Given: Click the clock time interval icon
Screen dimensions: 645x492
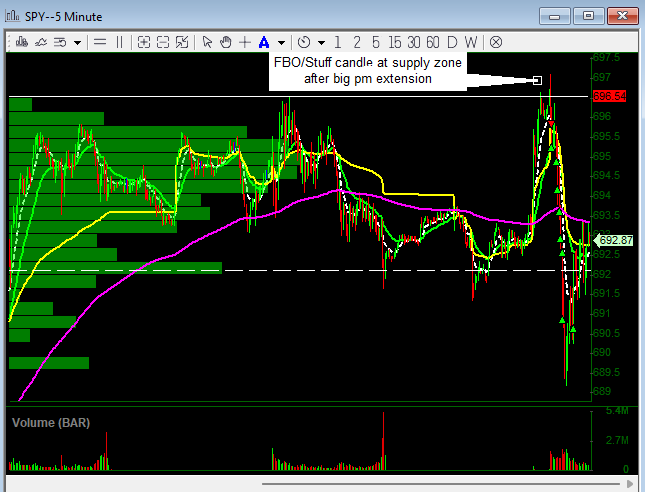Looking at the screenshot, I should 304,42.
